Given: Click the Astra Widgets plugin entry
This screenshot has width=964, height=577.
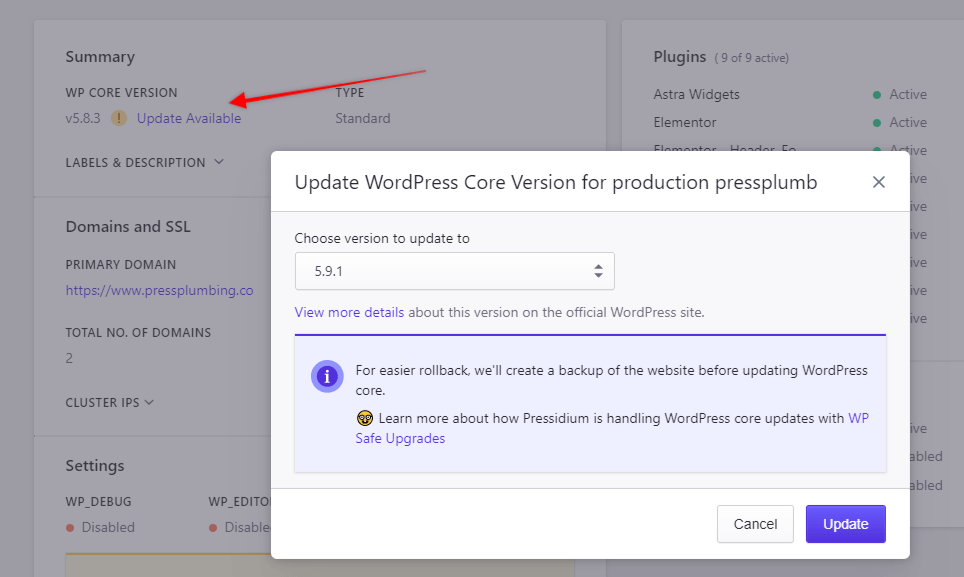Looking at the screenshot, I should [696, 94].
